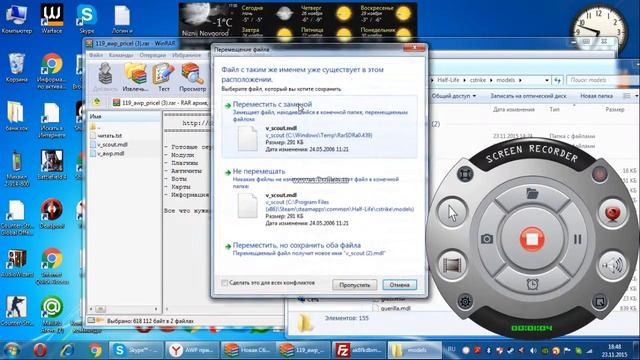Click WinRAR Добавить toolbar icon
640x360 pixels.
click(105, 77)
